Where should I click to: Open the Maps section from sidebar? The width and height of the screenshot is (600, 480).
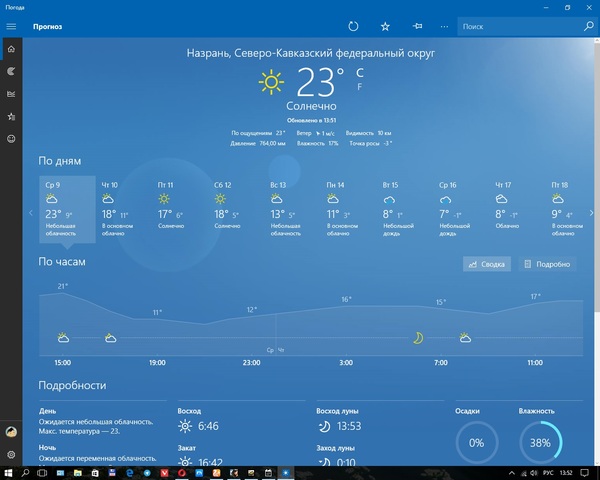click(x=11, y=71)
